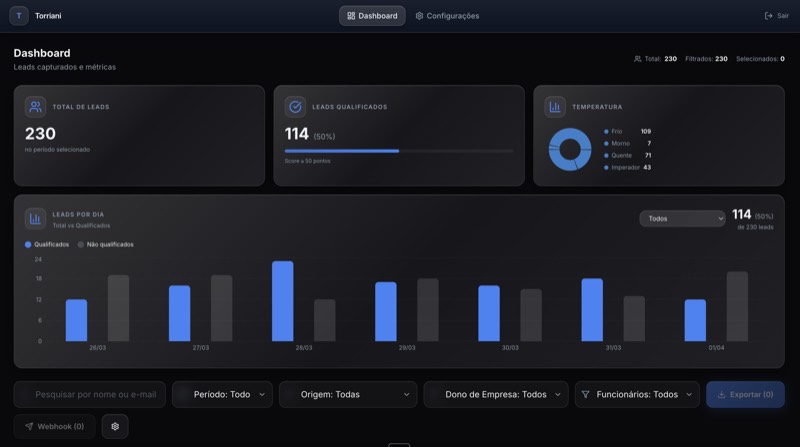Click the 'de 230 leads' text
This screenshot has height=447, width=800.
[755, 227]
